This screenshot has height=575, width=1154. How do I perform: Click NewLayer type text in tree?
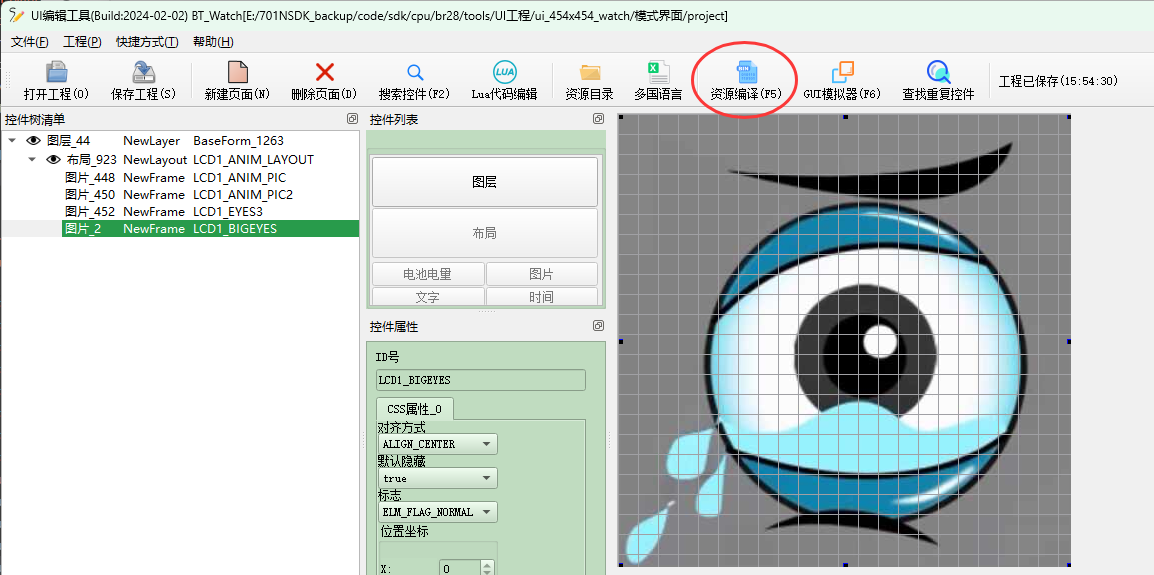point(152,141)
